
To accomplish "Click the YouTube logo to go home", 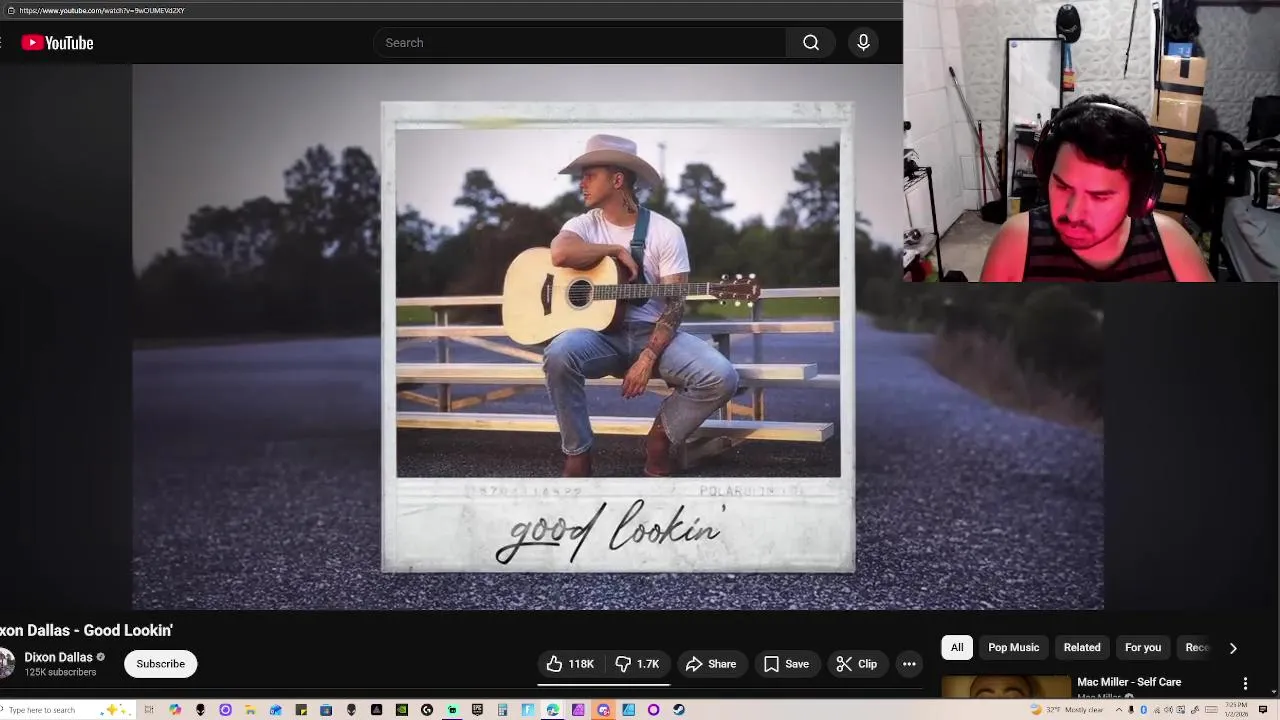I will click(58, 43).
